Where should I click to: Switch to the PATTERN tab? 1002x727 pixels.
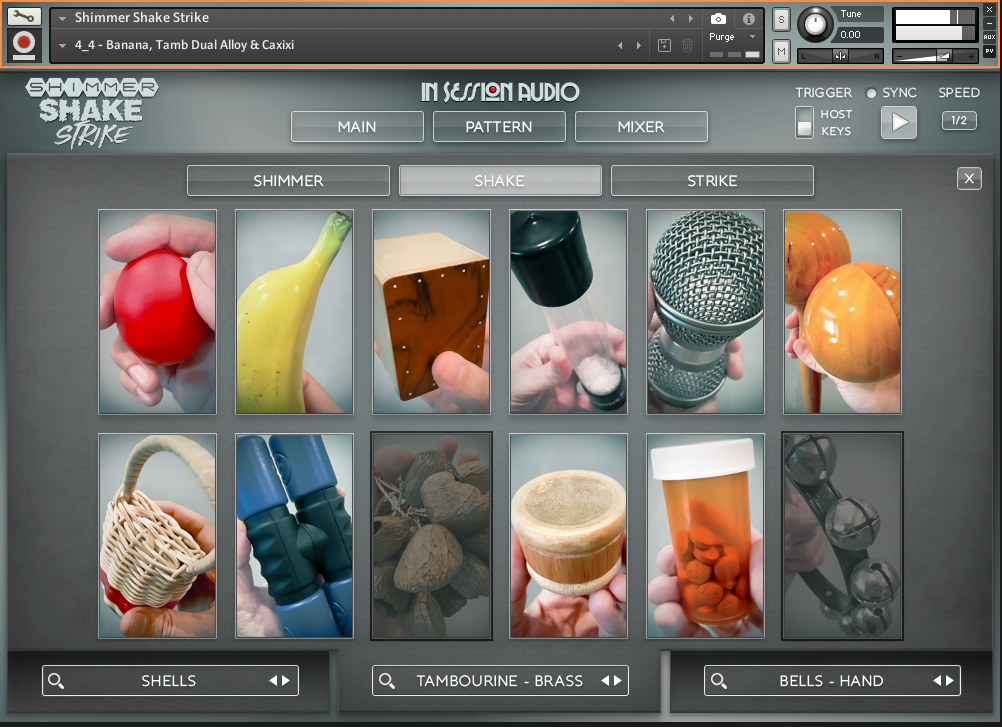(498, 126)
